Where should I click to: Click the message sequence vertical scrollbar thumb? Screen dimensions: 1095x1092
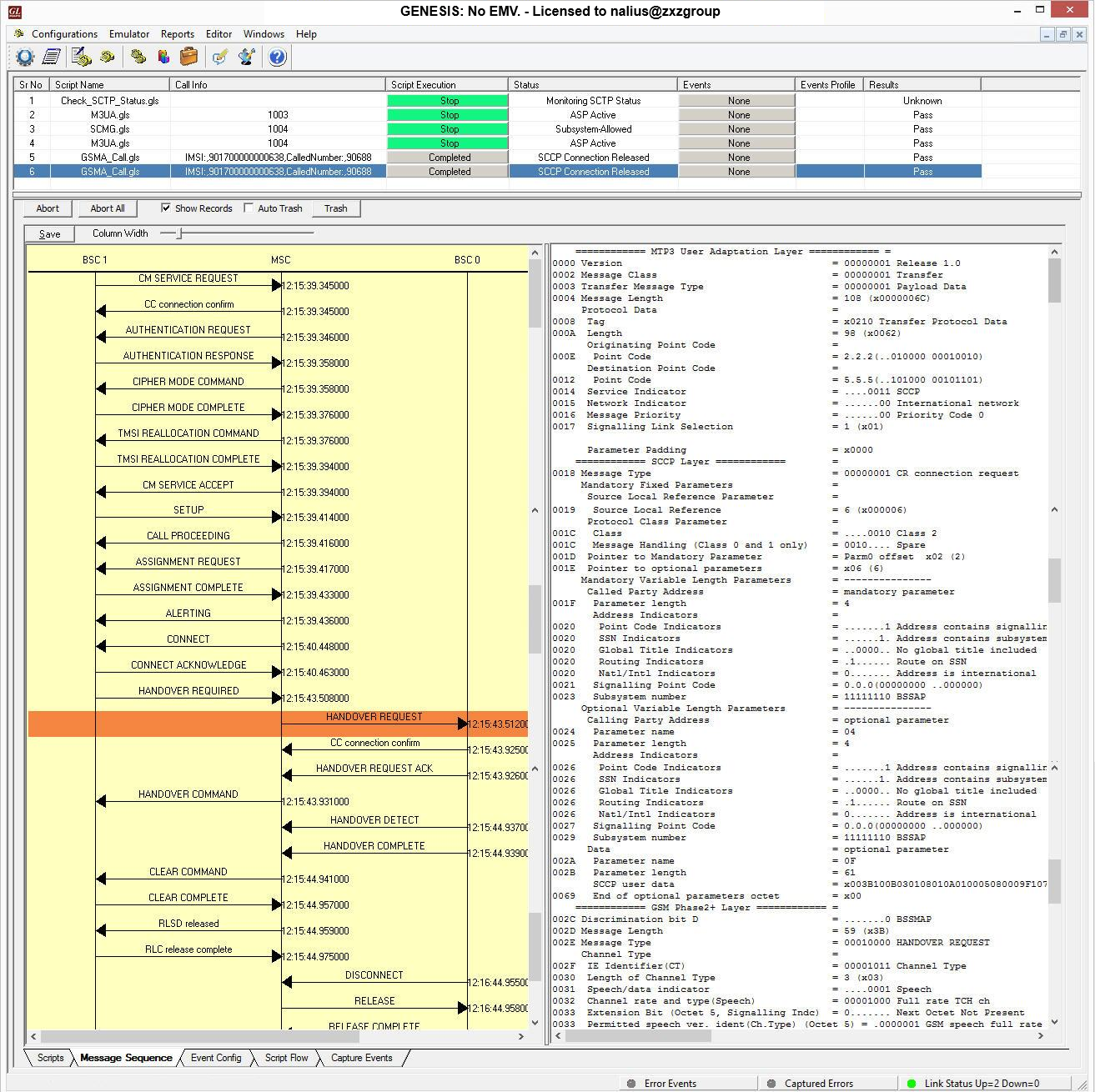pyautogui.click(x=535, y=294)
